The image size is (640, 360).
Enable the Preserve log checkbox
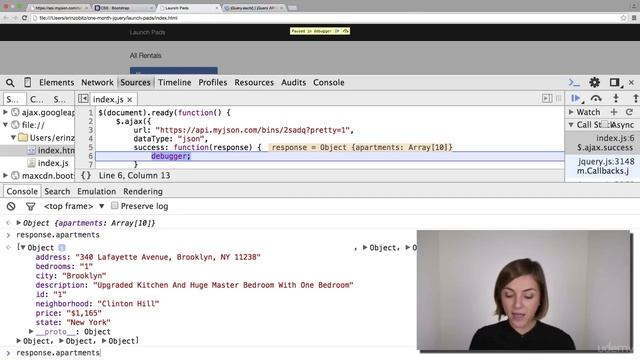coord(115,206)
